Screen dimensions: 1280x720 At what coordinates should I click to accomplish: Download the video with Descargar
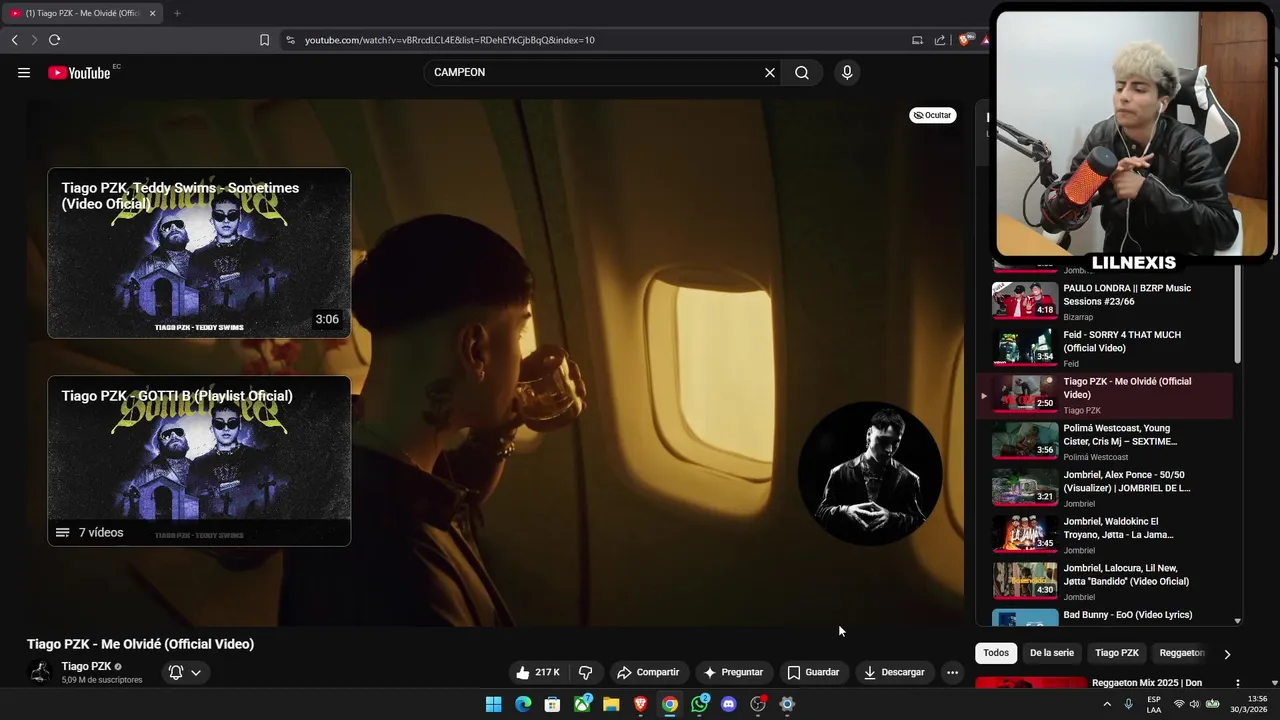pos(894,672)
